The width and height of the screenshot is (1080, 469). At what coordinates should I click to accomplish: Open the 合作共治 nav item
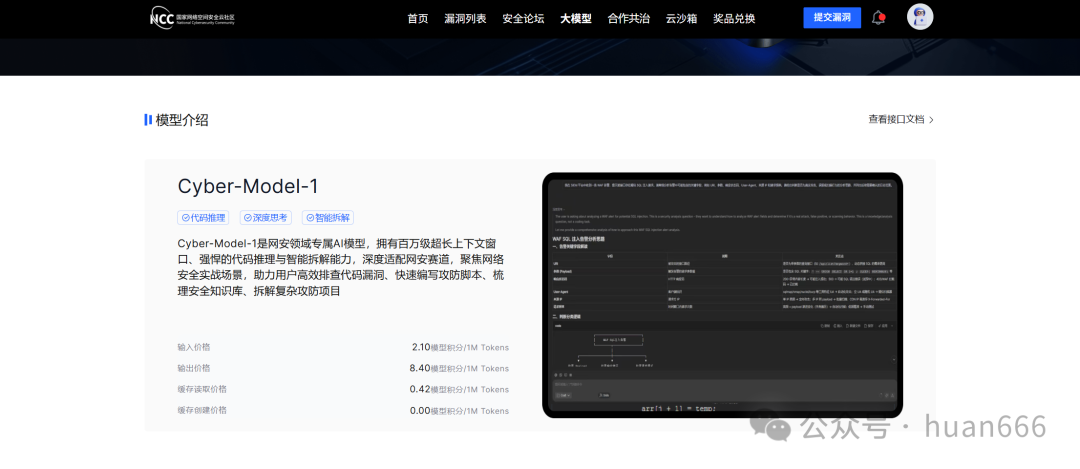click(x=629, y=19)
